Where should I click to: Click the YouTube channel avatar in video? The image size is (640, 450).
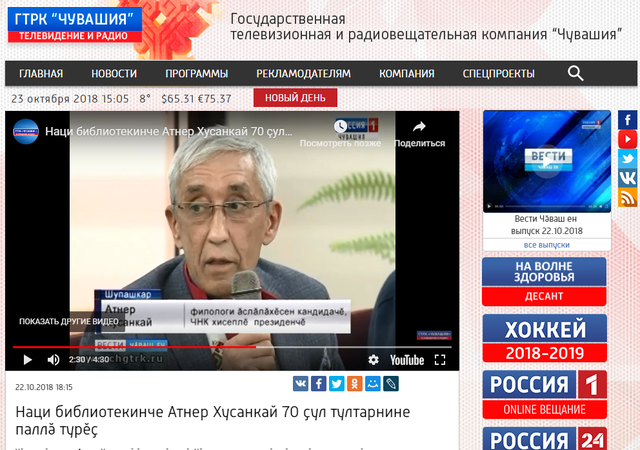click(26, 131)
